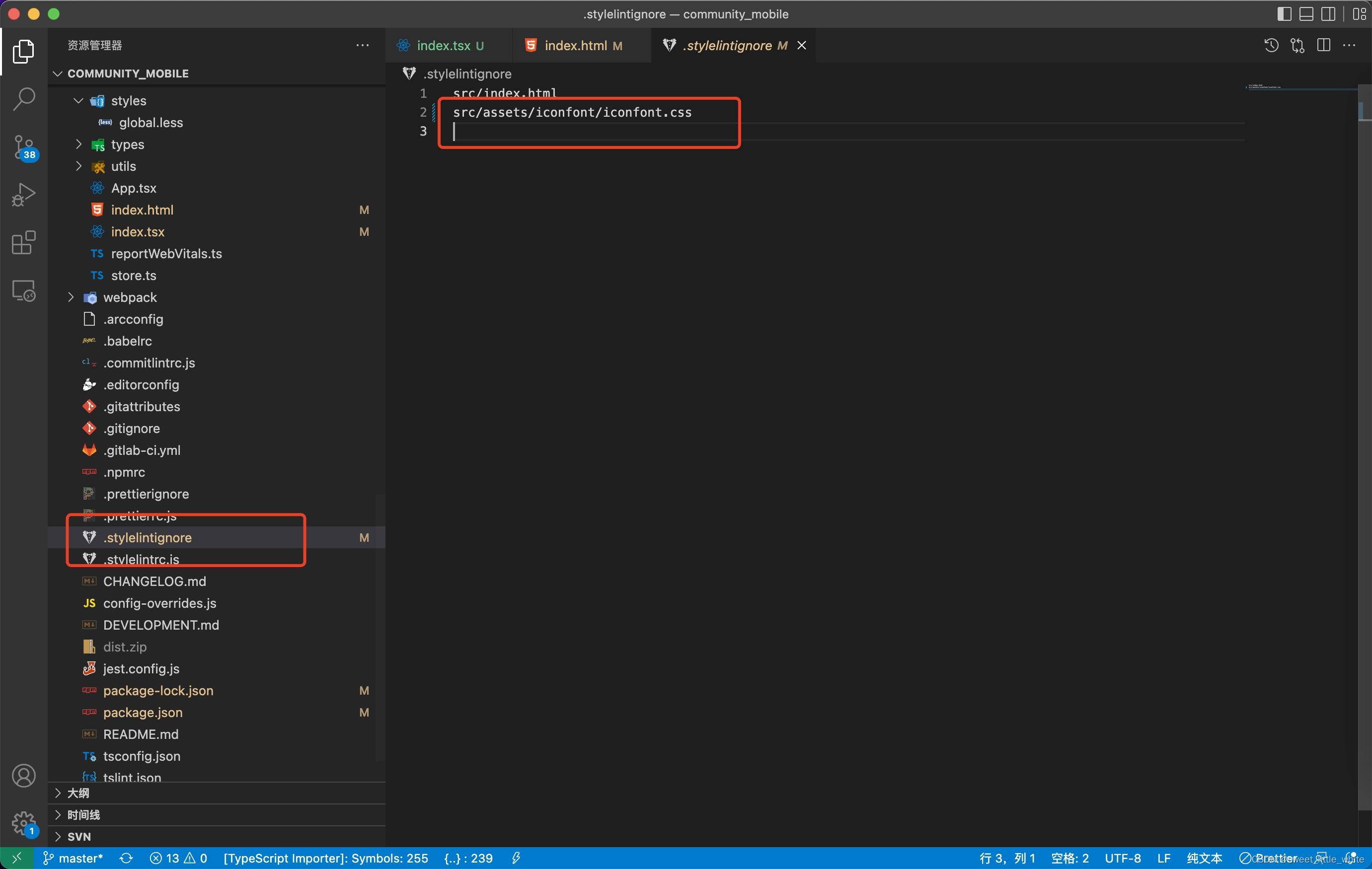
Task: Toggle the secondary sidebar layout button
Action: 1328,14
